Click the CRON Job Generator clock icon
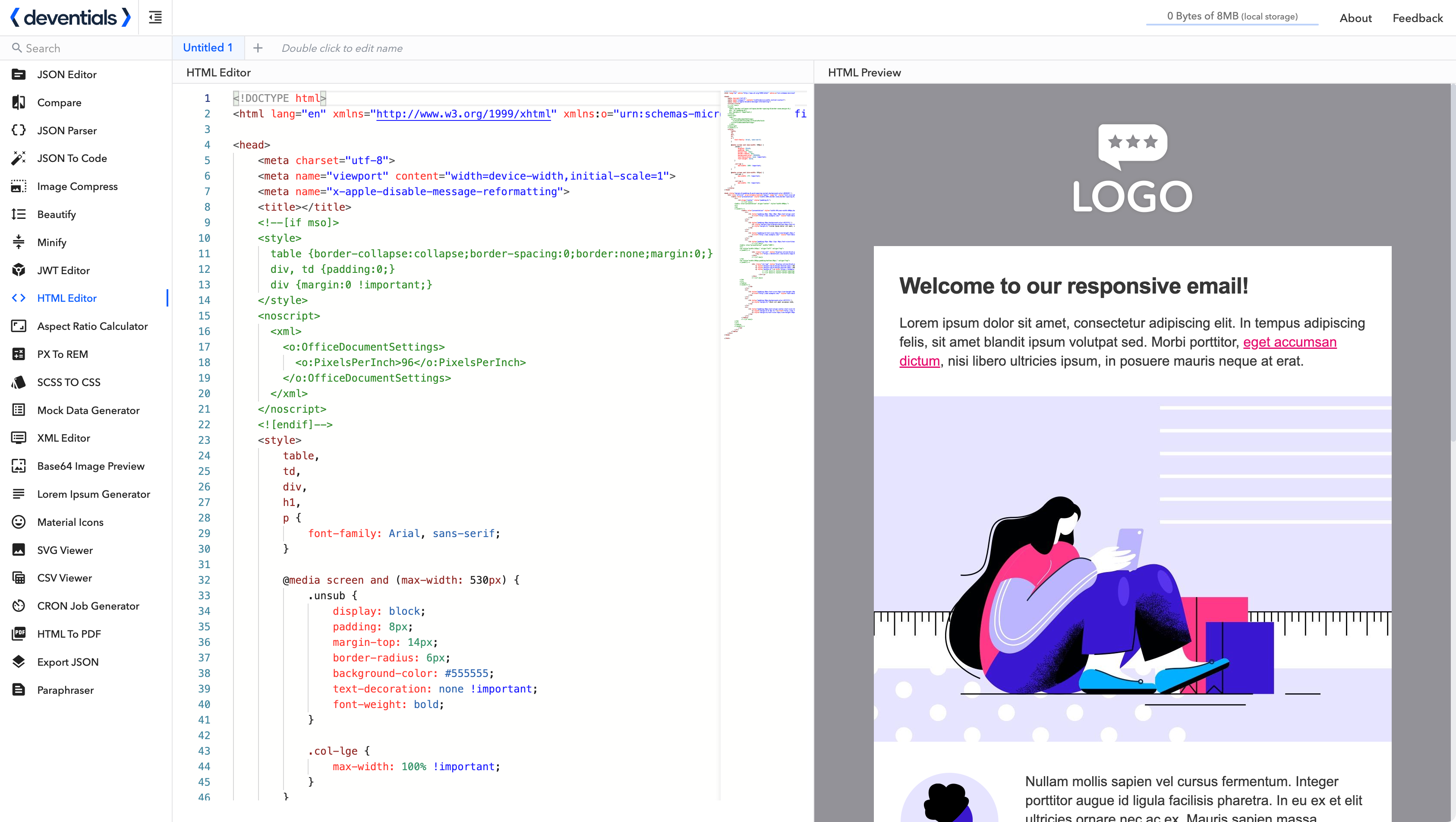Image resolution: width=1456 pixels, height=822 pixels. [x=19, y=605]
